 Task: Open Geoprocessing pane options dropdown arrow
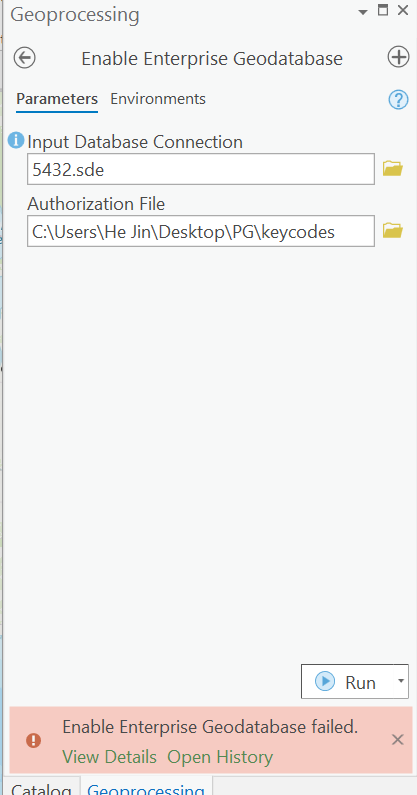(363, 12)
